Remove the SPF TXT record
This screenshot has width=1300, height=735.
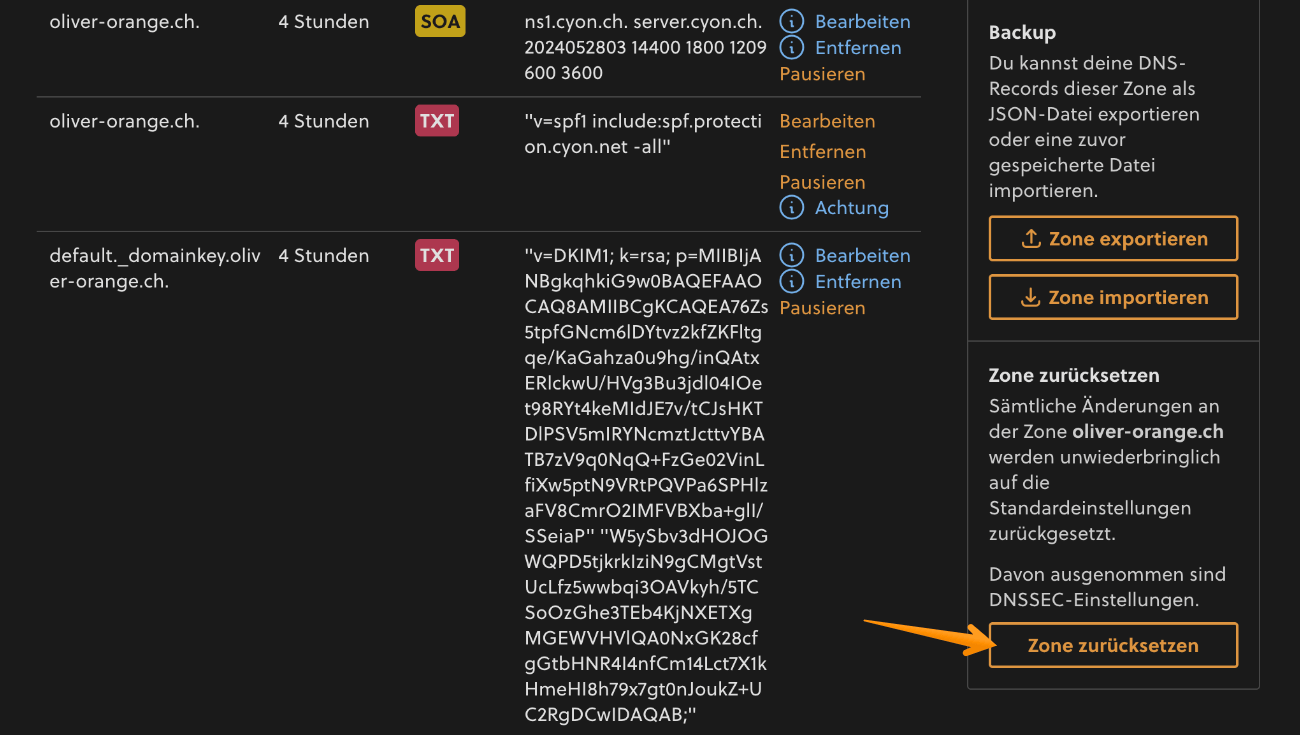pyautogui.click(x=823, y=151)
